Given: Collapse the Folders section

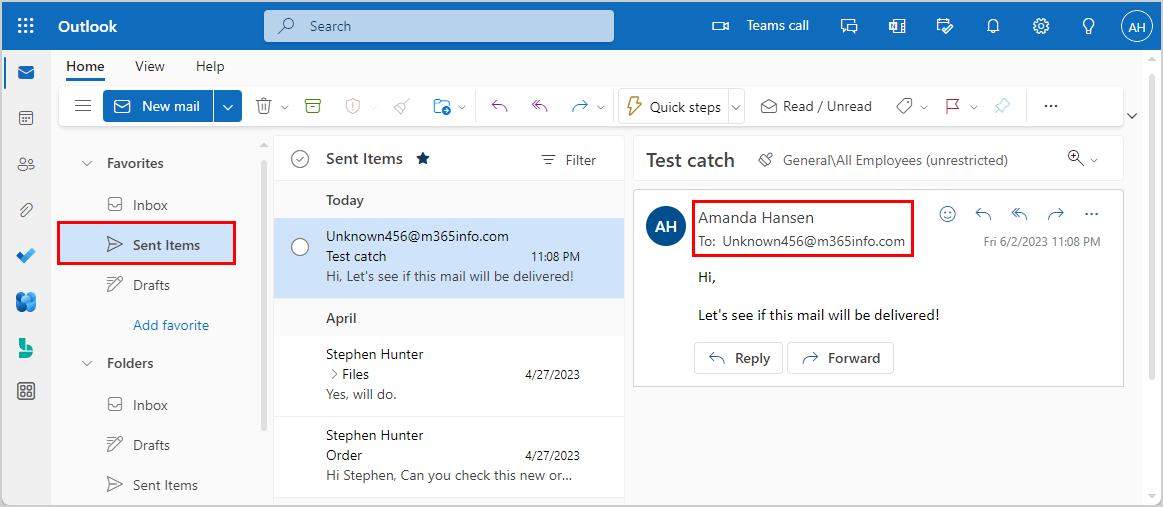Looking at the screenshot, I should 88,363.
